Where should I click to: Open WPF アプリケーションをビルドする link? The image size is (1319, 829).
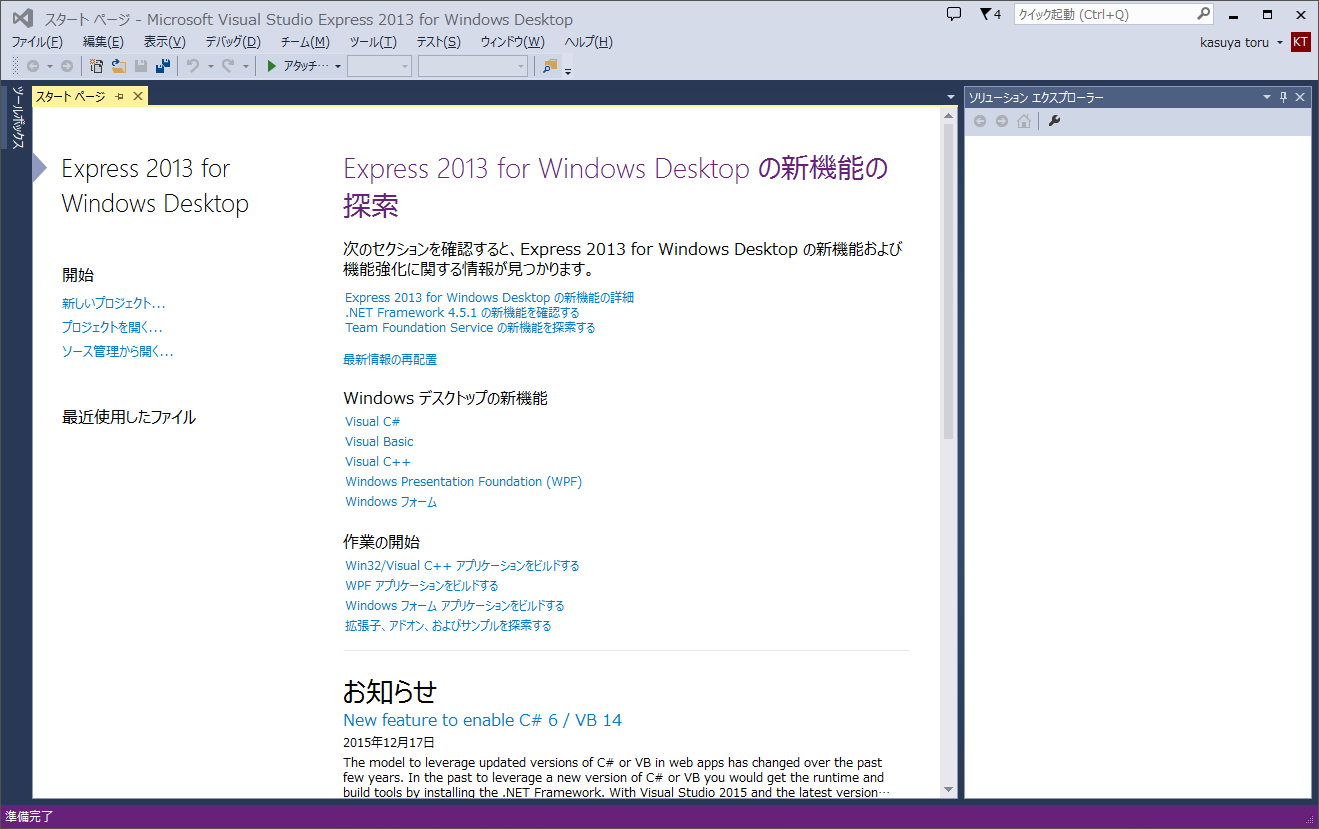click(422, 586)
